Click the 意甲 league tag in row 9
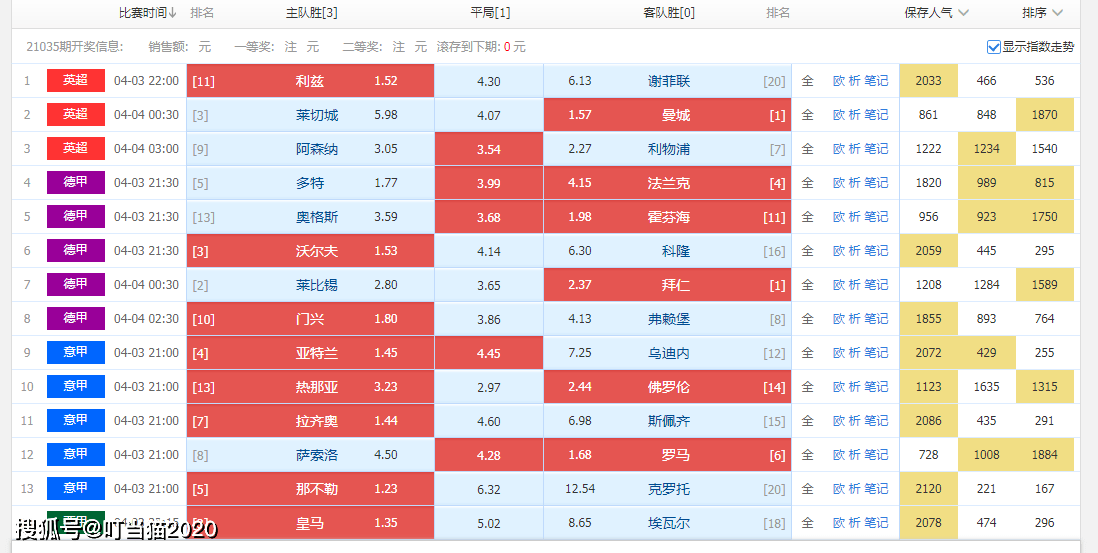The width and height of the screenshot is (1098, 553). [x=76, y=353]
